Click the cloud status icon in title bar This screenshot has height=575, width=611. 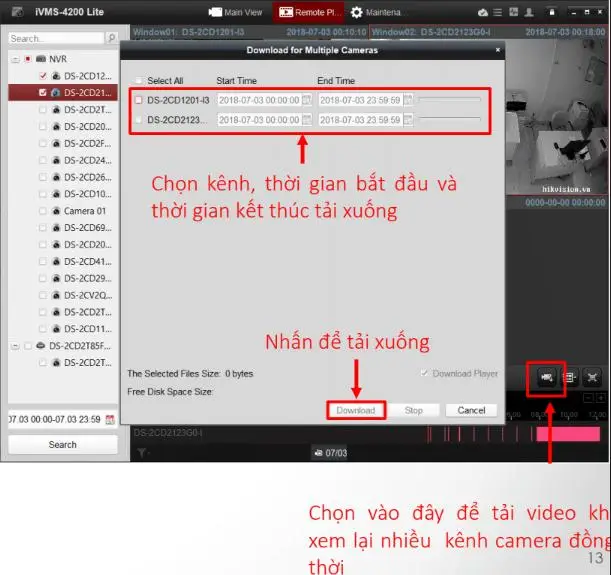[482, 12]
